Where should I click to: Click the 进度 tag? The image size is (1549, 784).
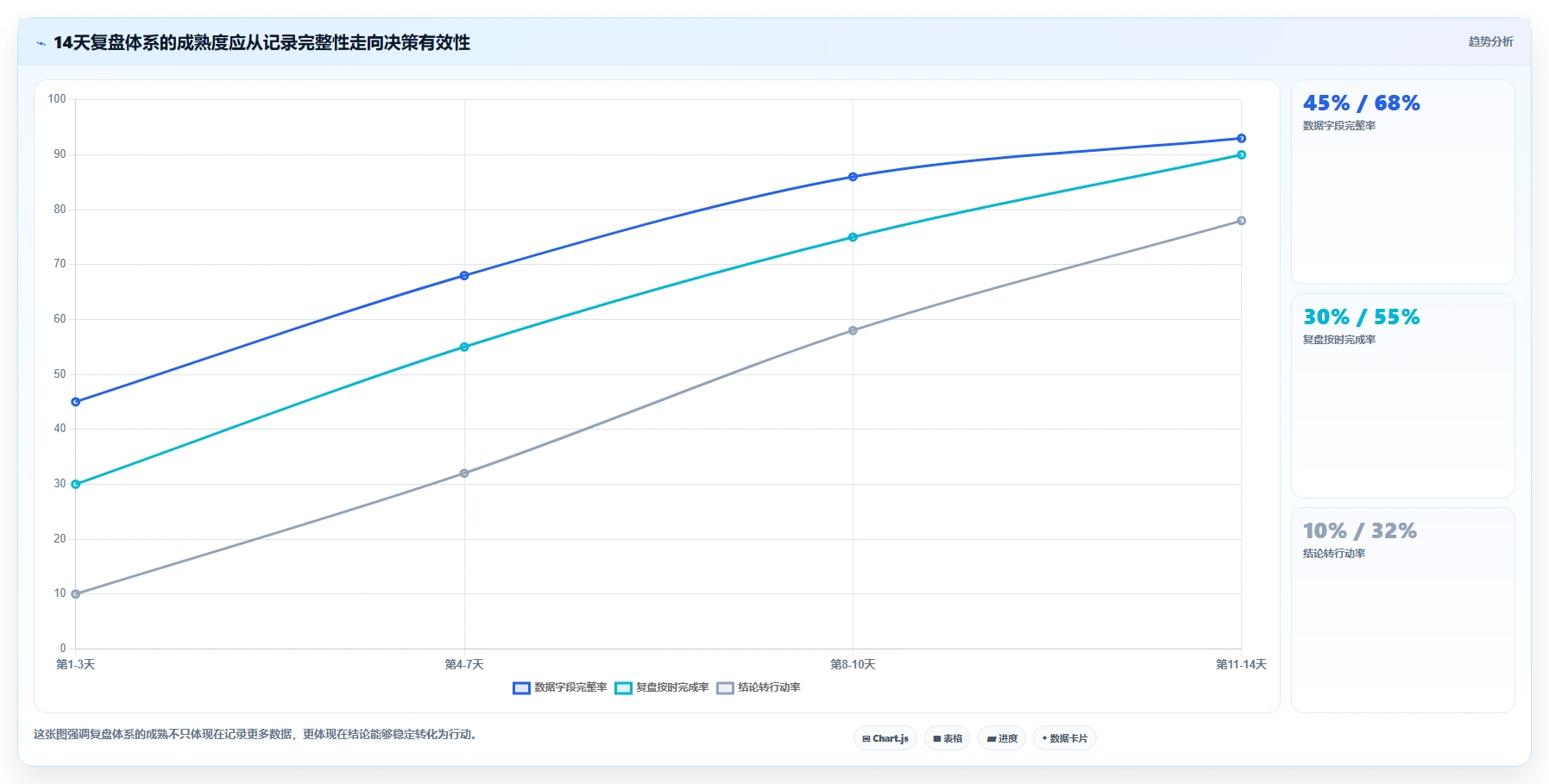(1002, 738)
